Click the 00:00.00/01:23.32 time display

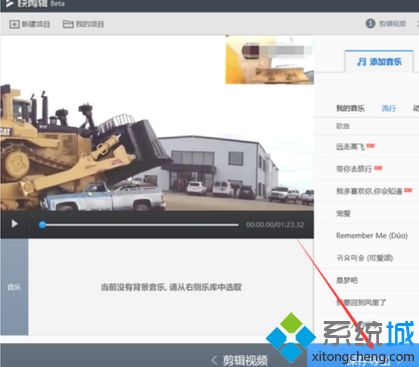pos(275,225)
